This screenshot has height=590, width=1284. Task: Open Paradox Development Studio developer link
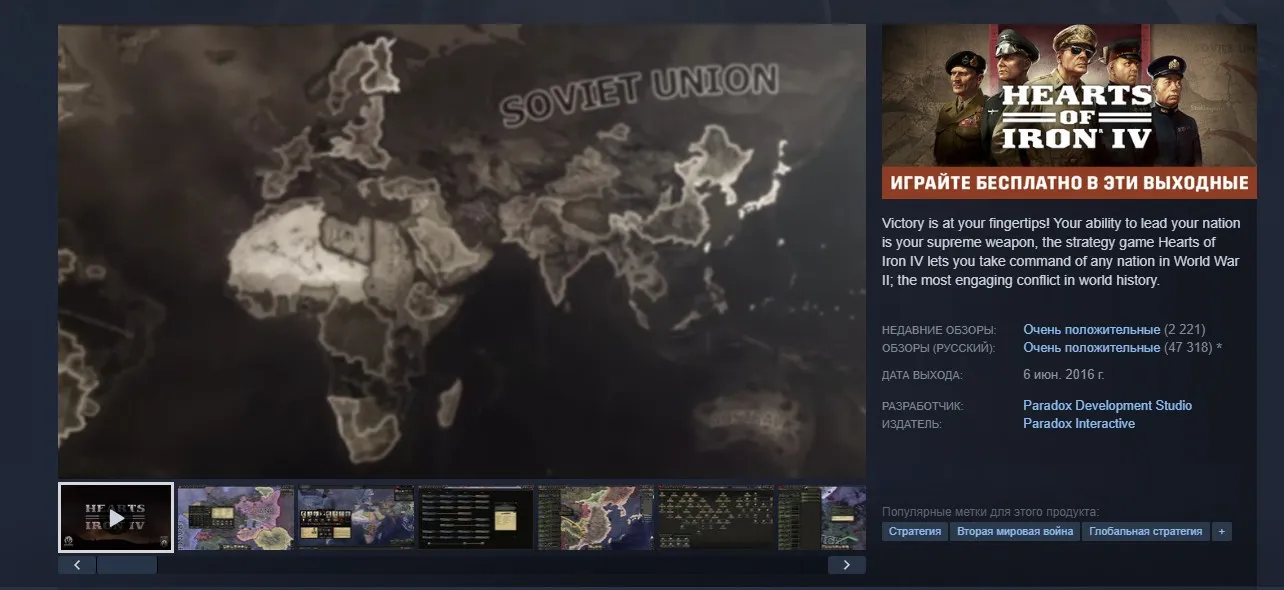pos(1107,406)
